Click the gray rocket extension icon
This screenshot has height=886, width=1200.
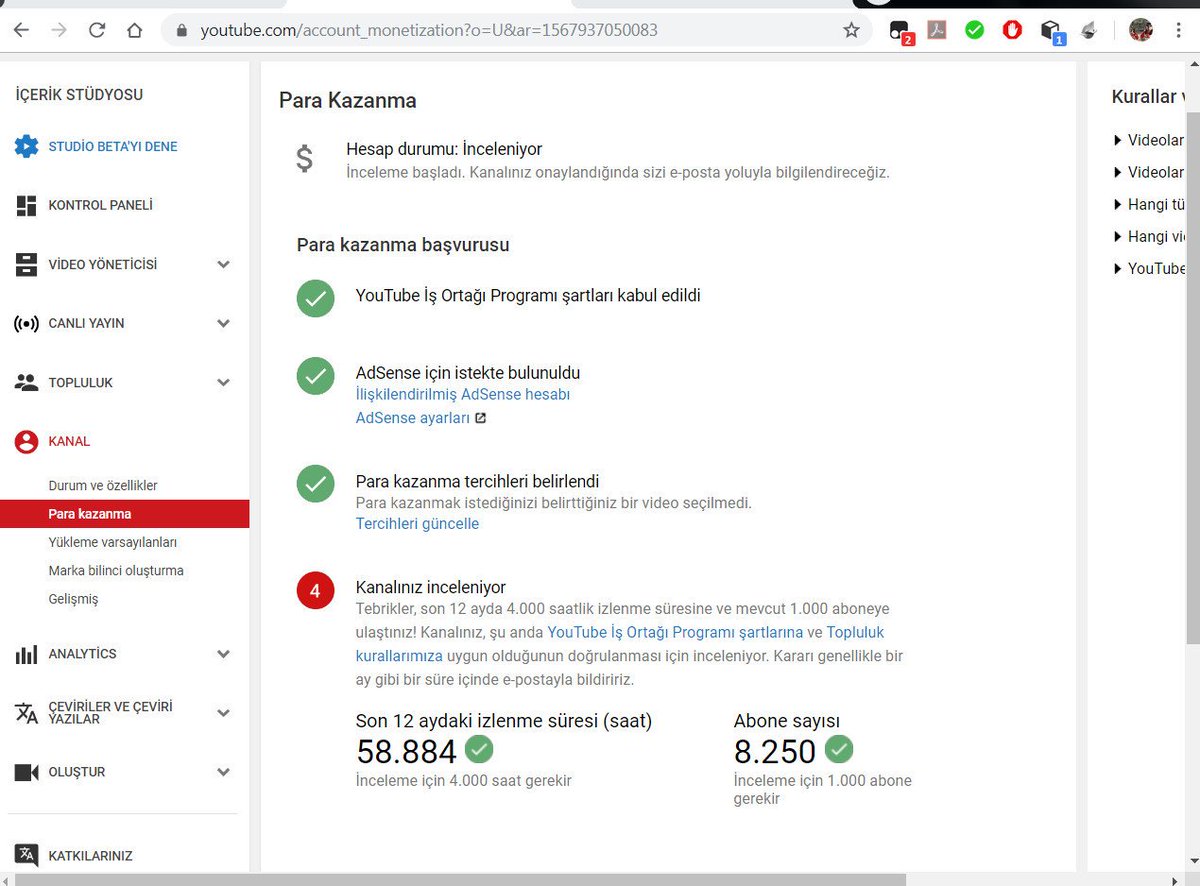click(x=1089, y=30)
